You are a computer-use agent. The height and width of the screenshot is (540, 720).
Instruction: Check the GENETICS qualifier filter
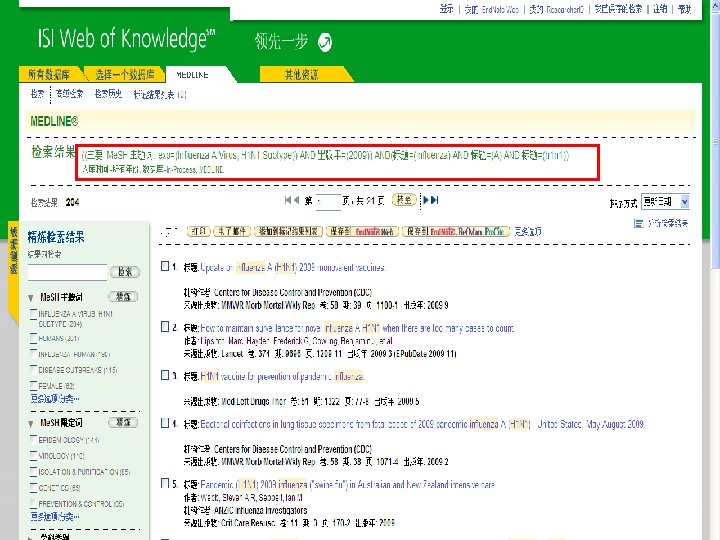coord(33,487)
